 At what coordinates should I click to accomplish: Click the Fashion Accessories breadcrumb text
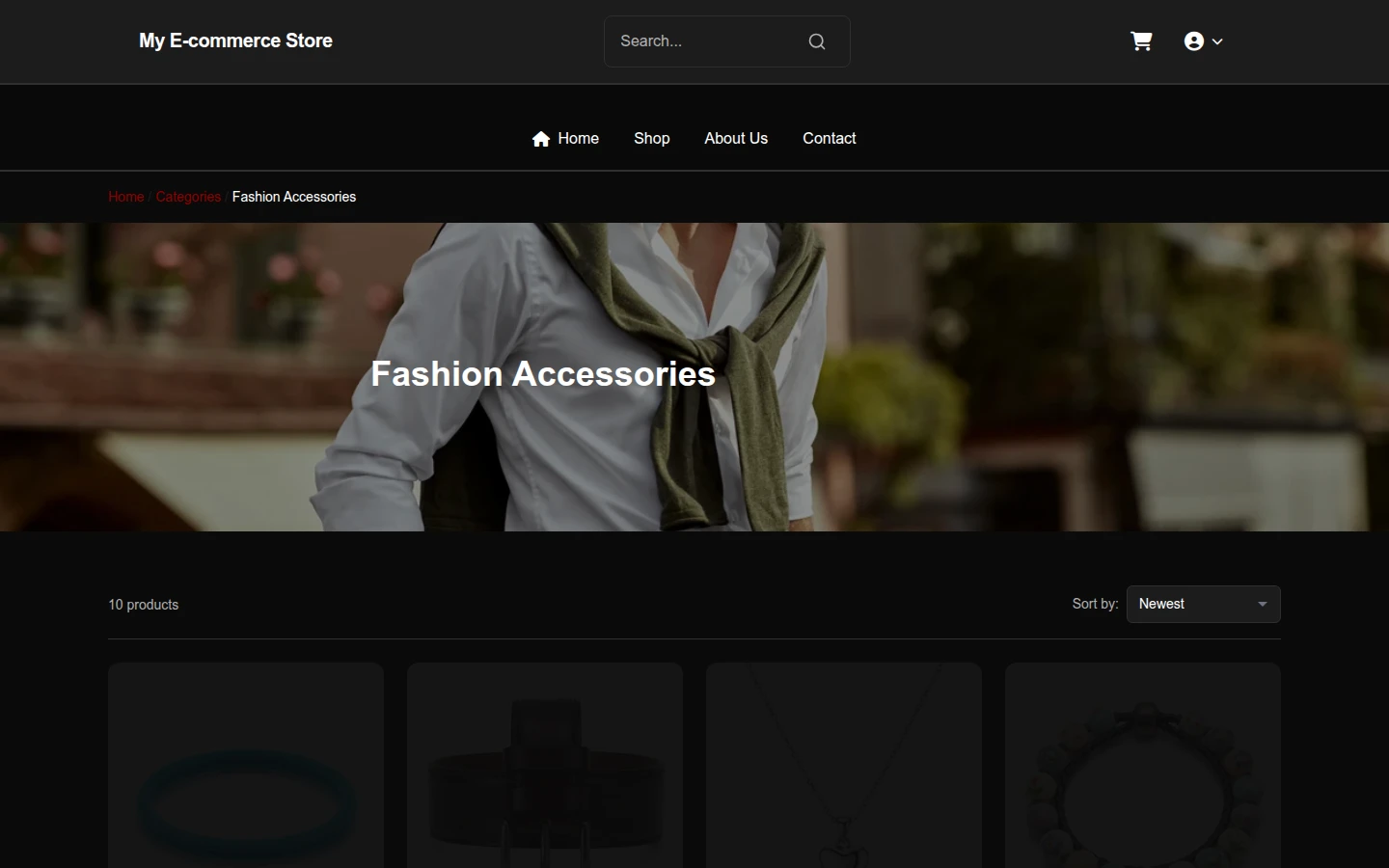[x=294, y=197]
